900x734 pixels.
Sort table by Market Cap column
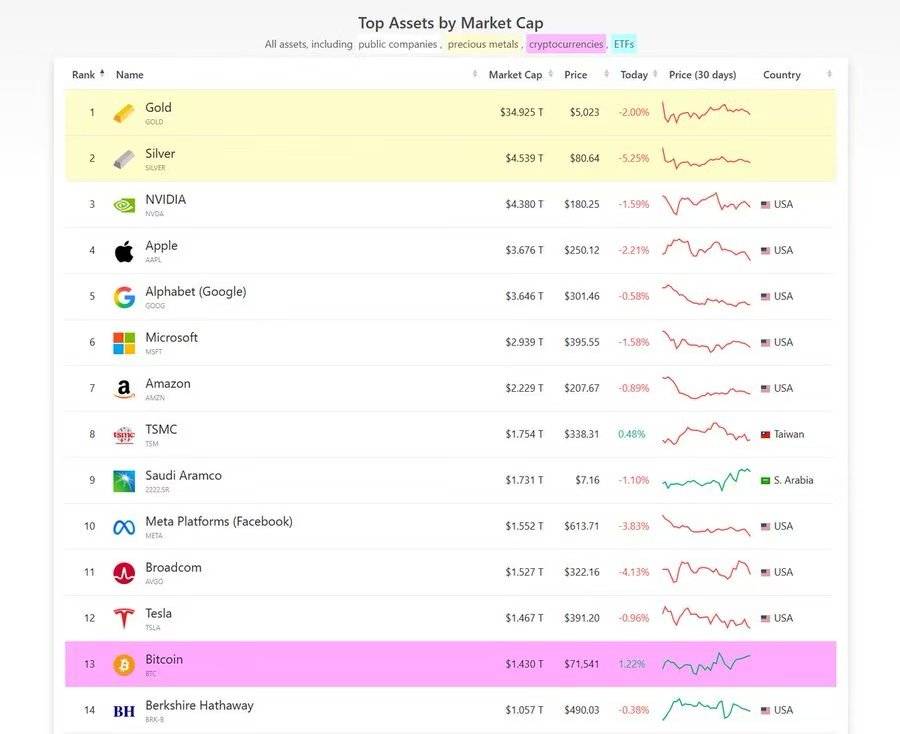pyautogui.click(x=515, y=75)
